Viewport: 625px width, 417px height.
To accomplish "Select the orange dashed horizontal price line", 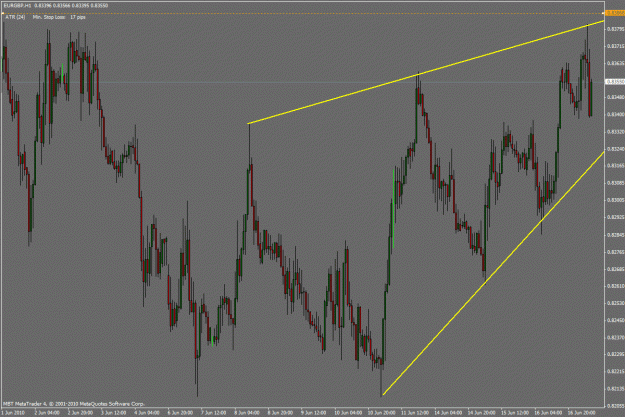I will point(303,14).
